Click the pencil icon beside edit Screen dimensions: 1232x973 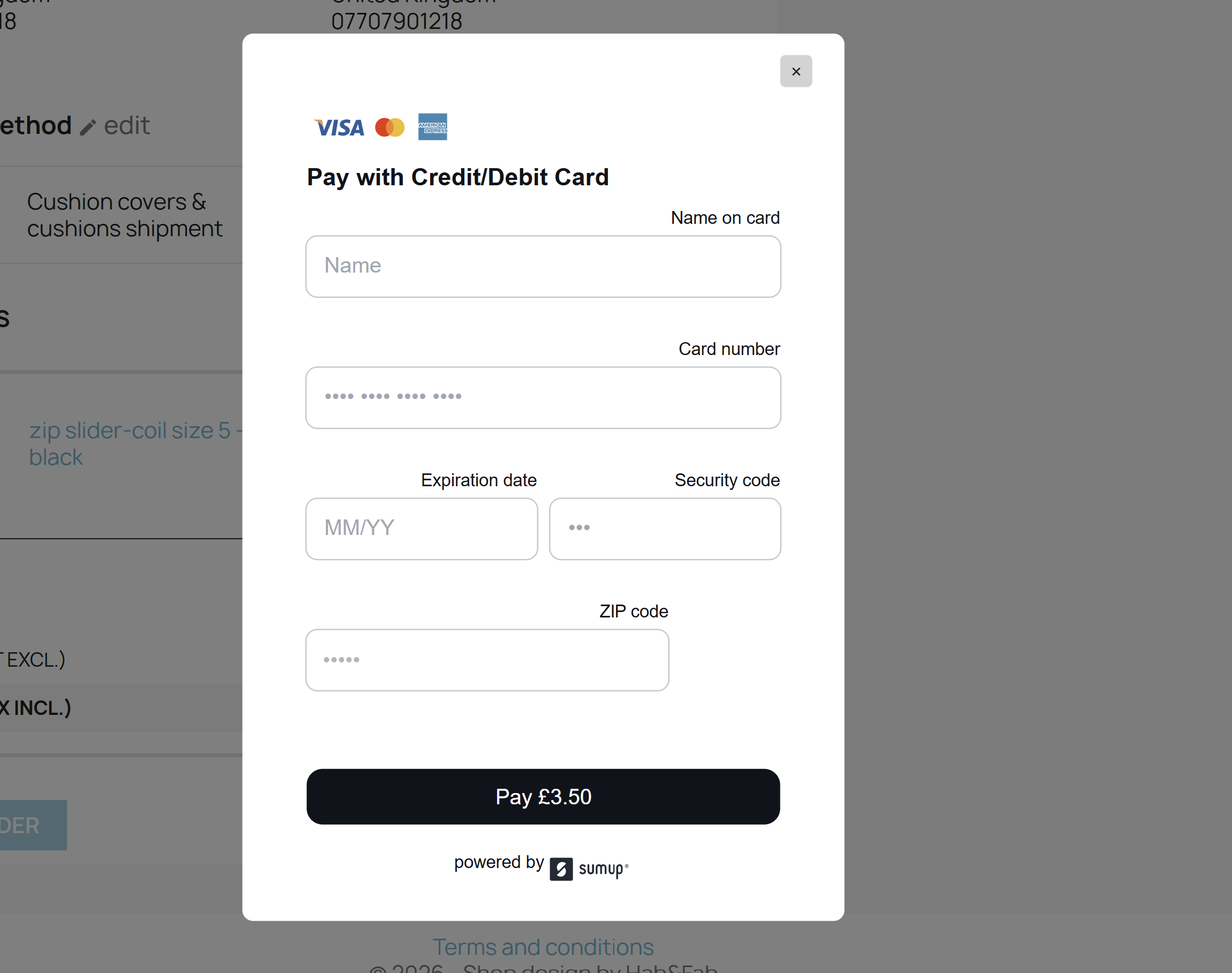(x=87, y=127)
